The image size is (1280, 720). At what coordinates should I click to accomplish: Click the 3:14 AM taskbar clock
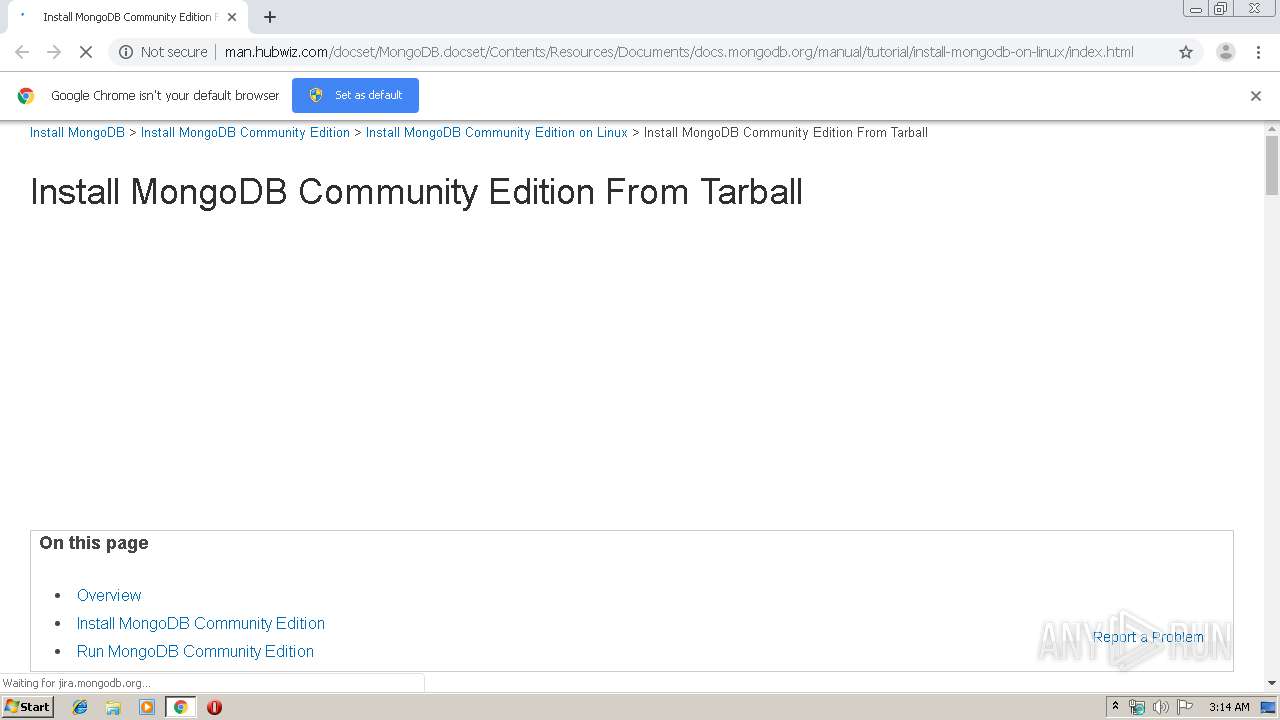click(1229, 707)
